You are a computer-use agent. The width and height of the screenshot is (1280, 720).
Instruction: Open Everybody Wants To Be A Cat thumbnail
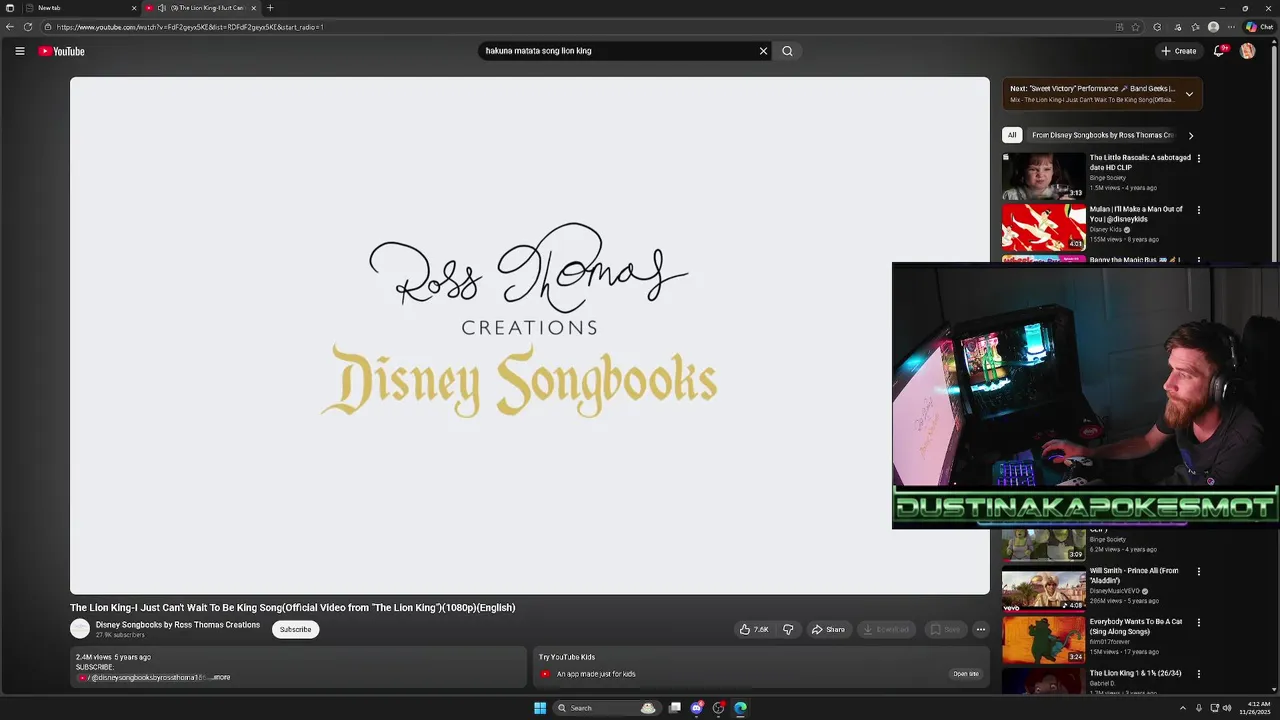click(x=1043, y=640)
